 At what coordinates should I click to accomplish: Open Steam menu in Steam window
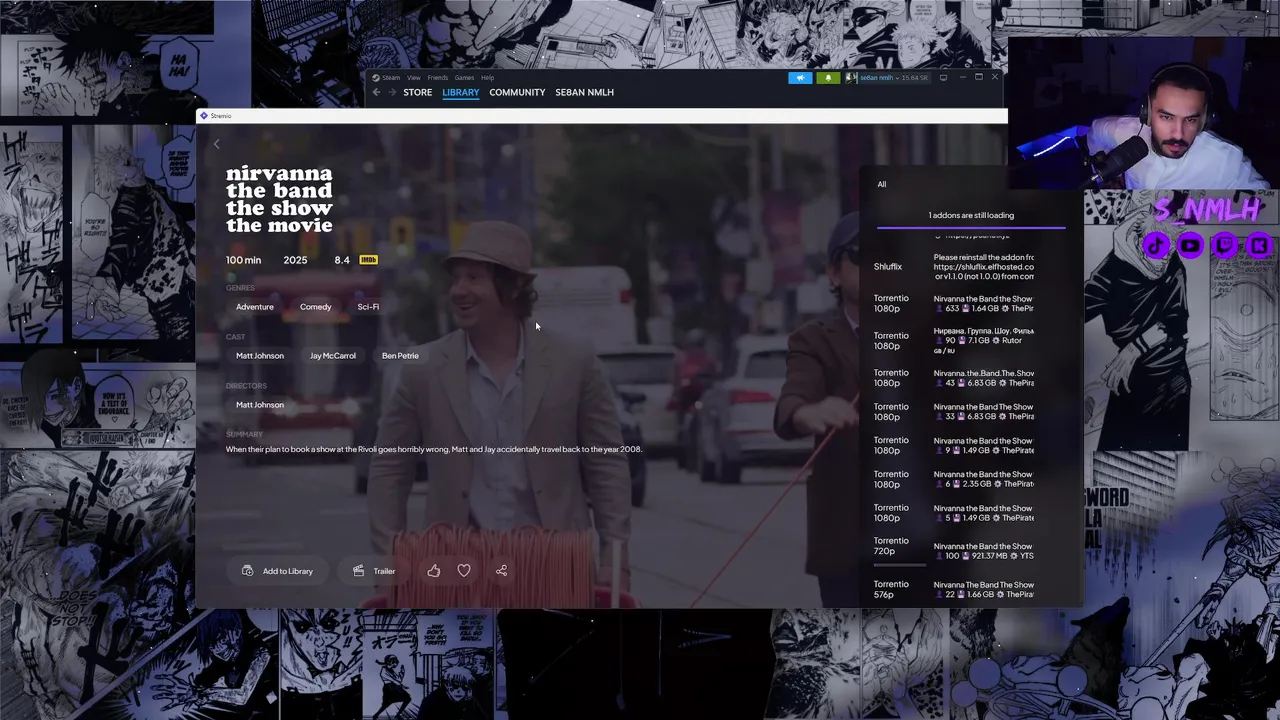pyautogui.click(x=391, y=78)
